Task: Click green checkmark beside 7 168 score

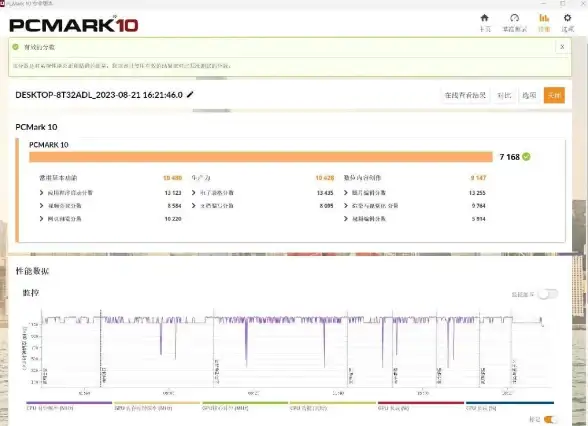Action: coord(526,157)
